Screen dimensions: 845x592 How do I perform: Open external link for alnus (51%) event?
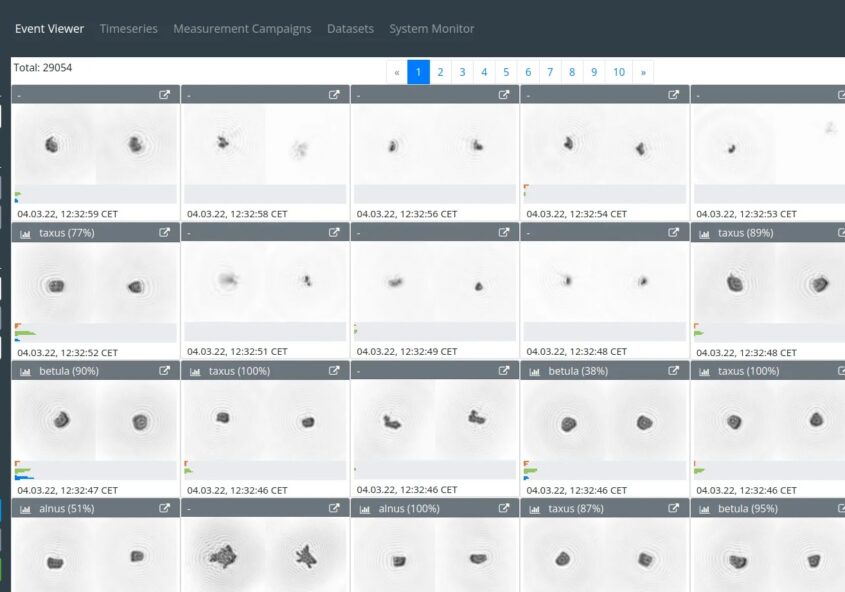pos(164,508)
